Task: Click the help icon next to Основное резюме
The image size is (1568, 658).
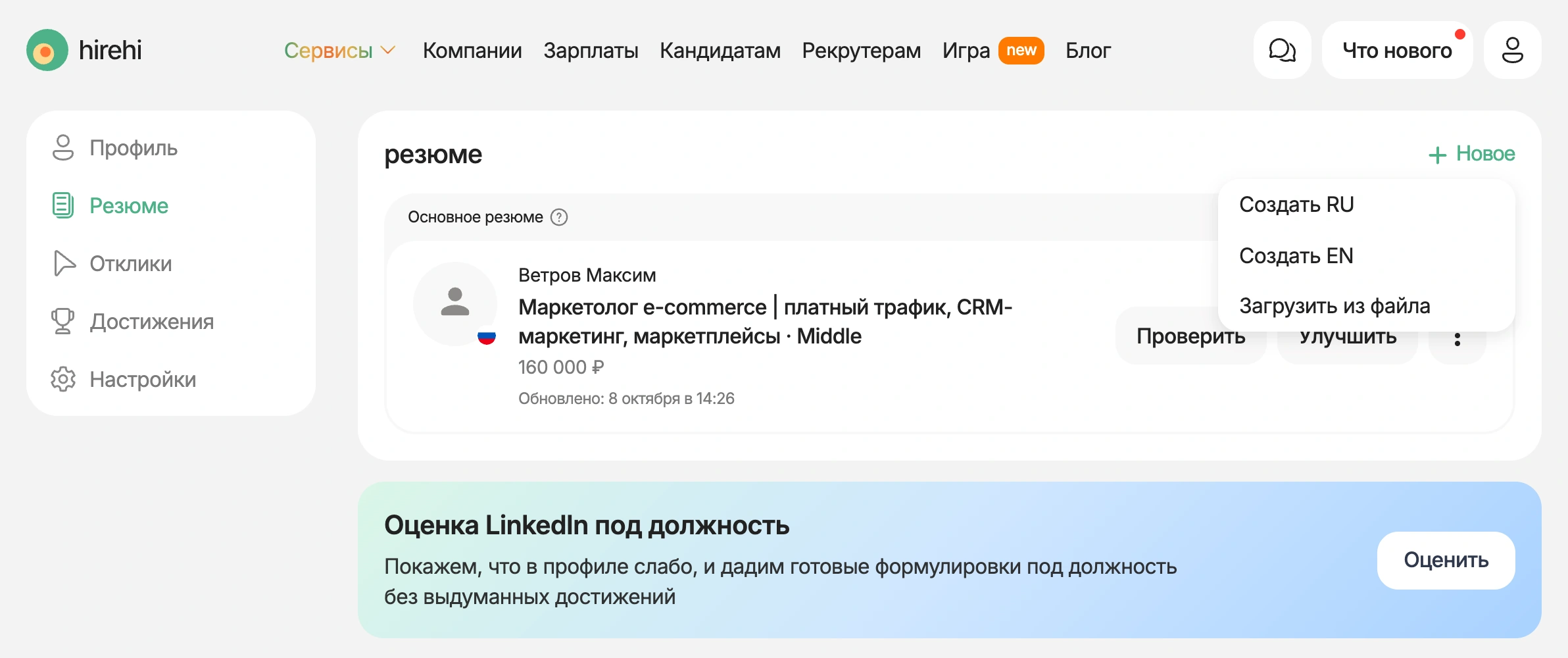Action: [x=559, y=217]
